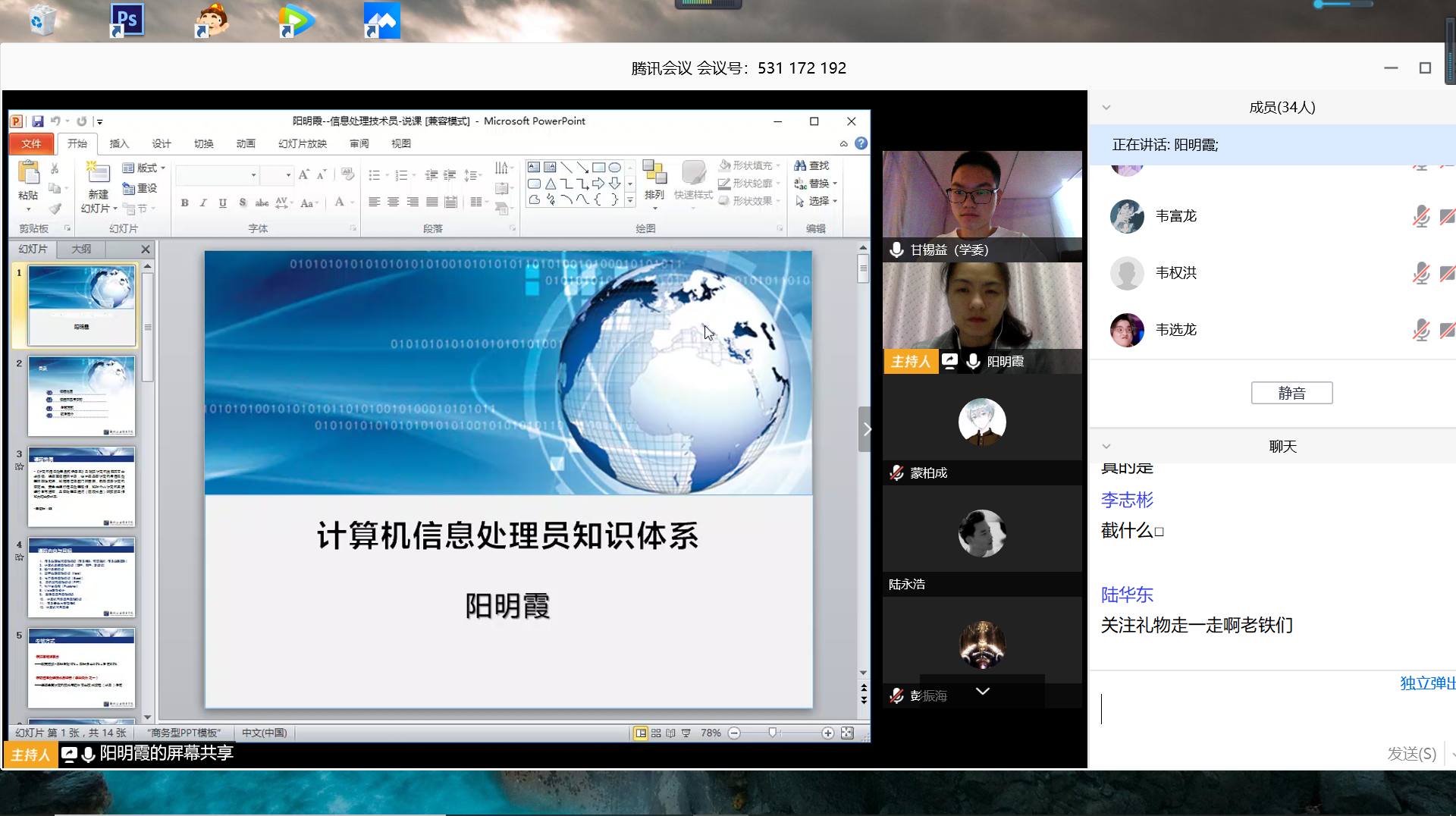The height and width of the screenshot is (816, 1456).
Task: Open the font name dropdown
Action: [253, 175]
